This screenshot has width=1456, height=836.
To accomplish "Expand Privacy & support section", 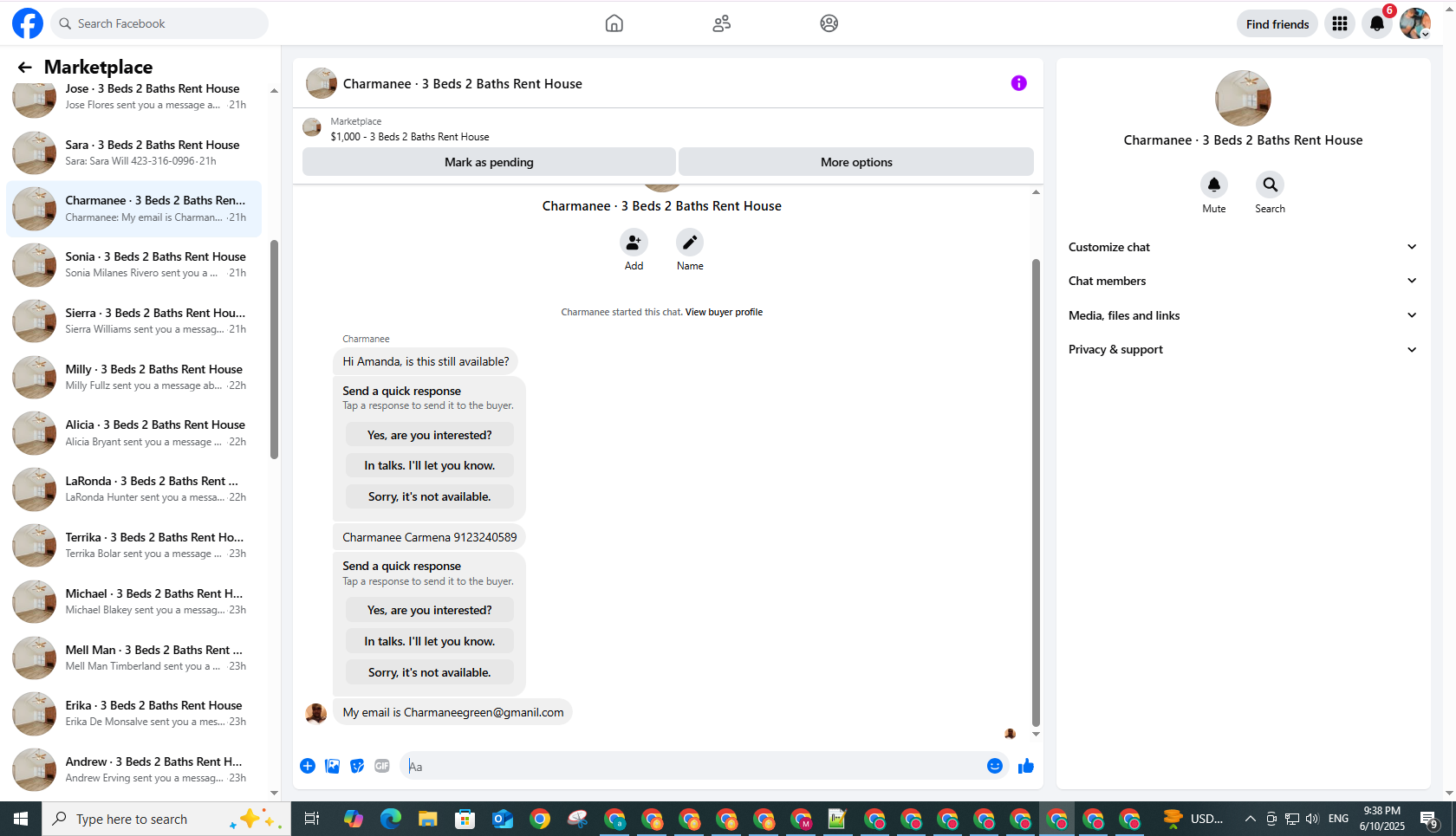I will click(1243, 349).
